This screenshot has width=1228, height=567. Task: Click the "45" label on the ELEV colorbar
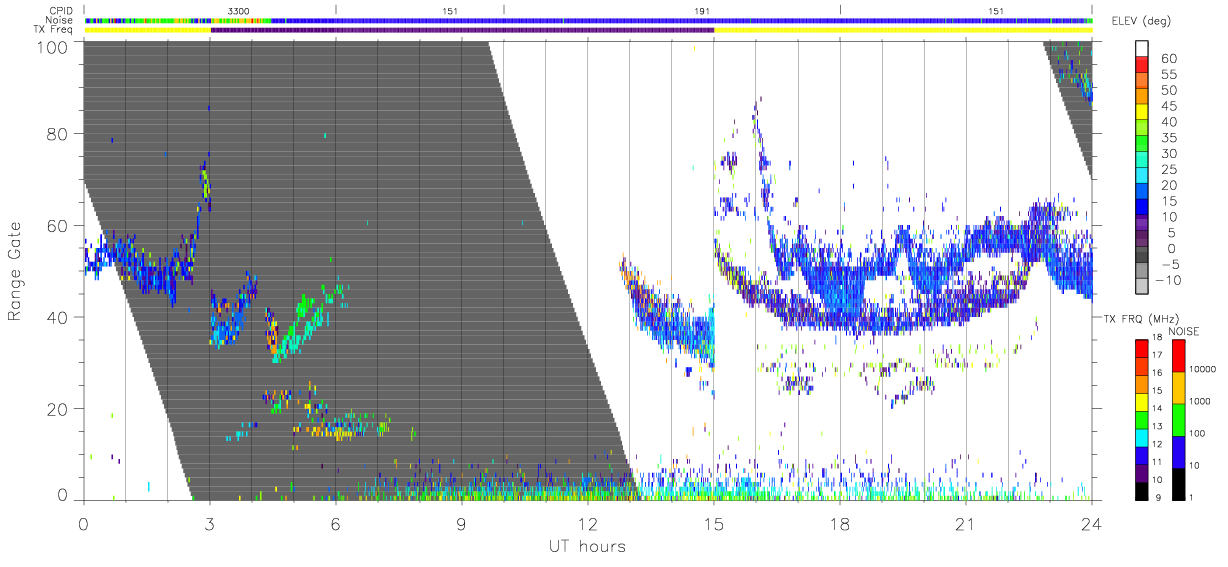(1167, 106)
